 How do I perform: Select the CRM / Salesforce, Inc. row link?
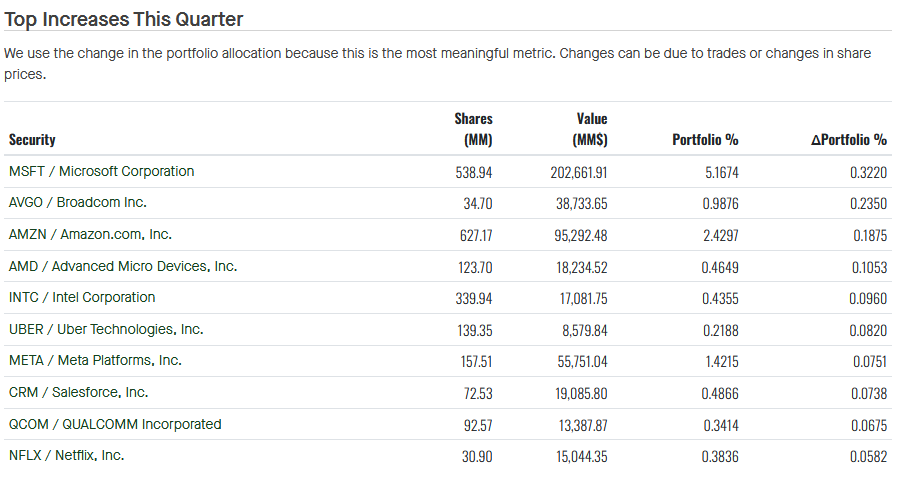pos(78,393)
